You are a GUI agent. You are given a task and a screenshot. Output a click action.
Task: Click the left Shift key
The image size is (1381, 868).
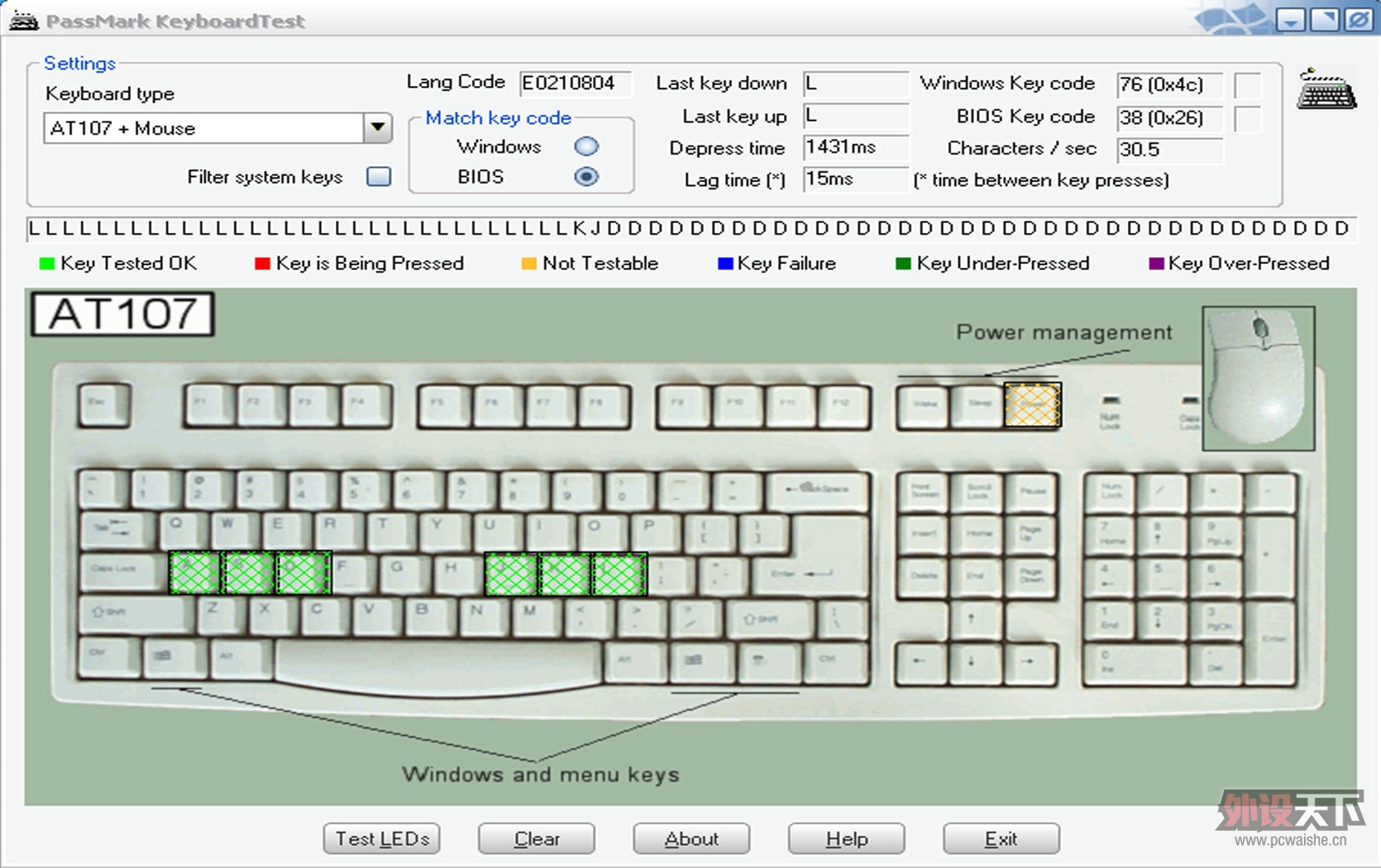point(135,614)
